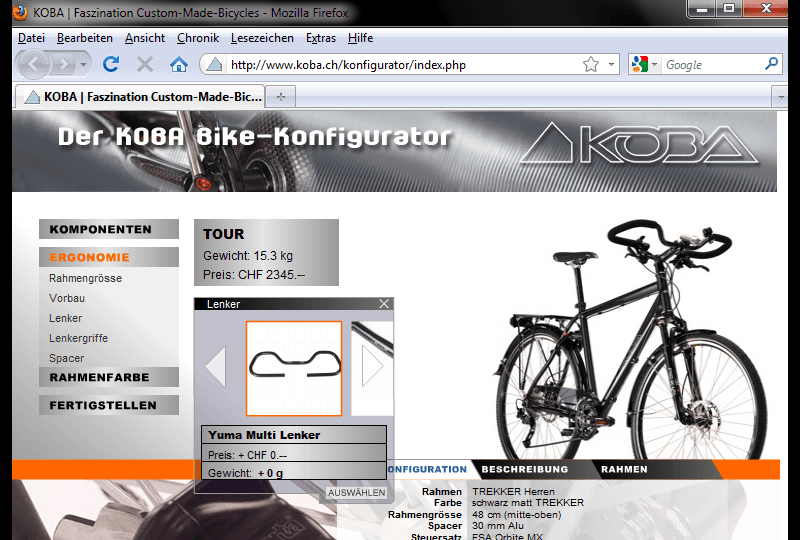Open the Hilfe menu
This screenshot has width=800, height=540.
pyautogui.click(x=360, y=38)
